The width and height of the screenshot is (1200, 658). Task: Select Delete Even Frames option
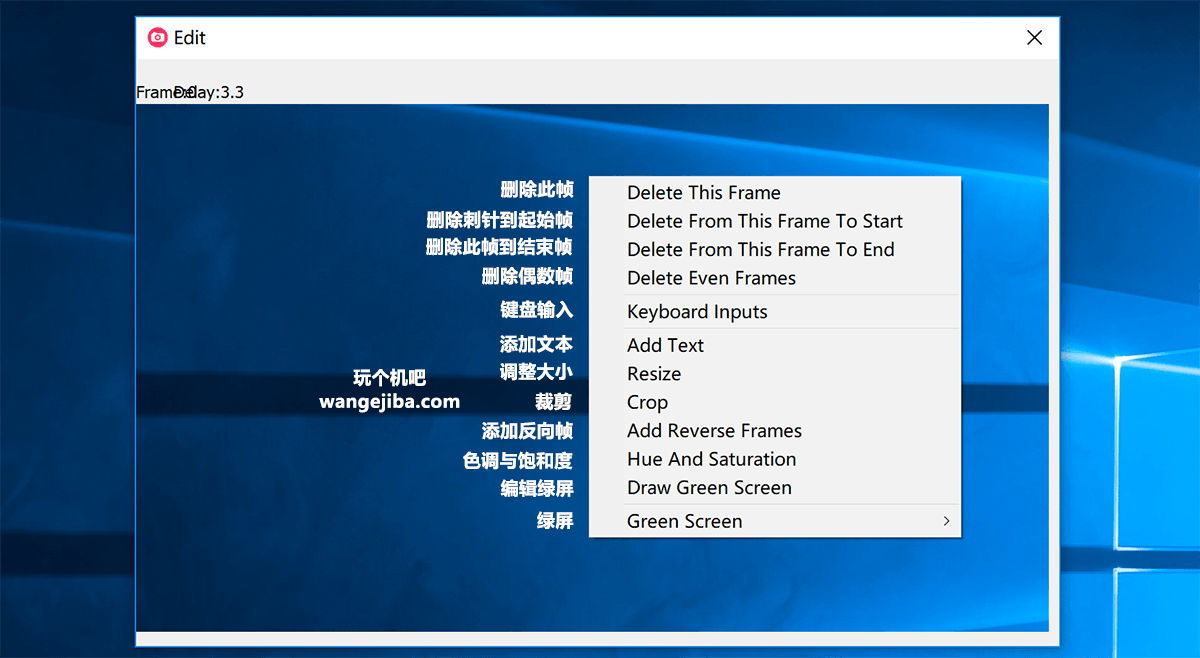[x=711, y=278]
